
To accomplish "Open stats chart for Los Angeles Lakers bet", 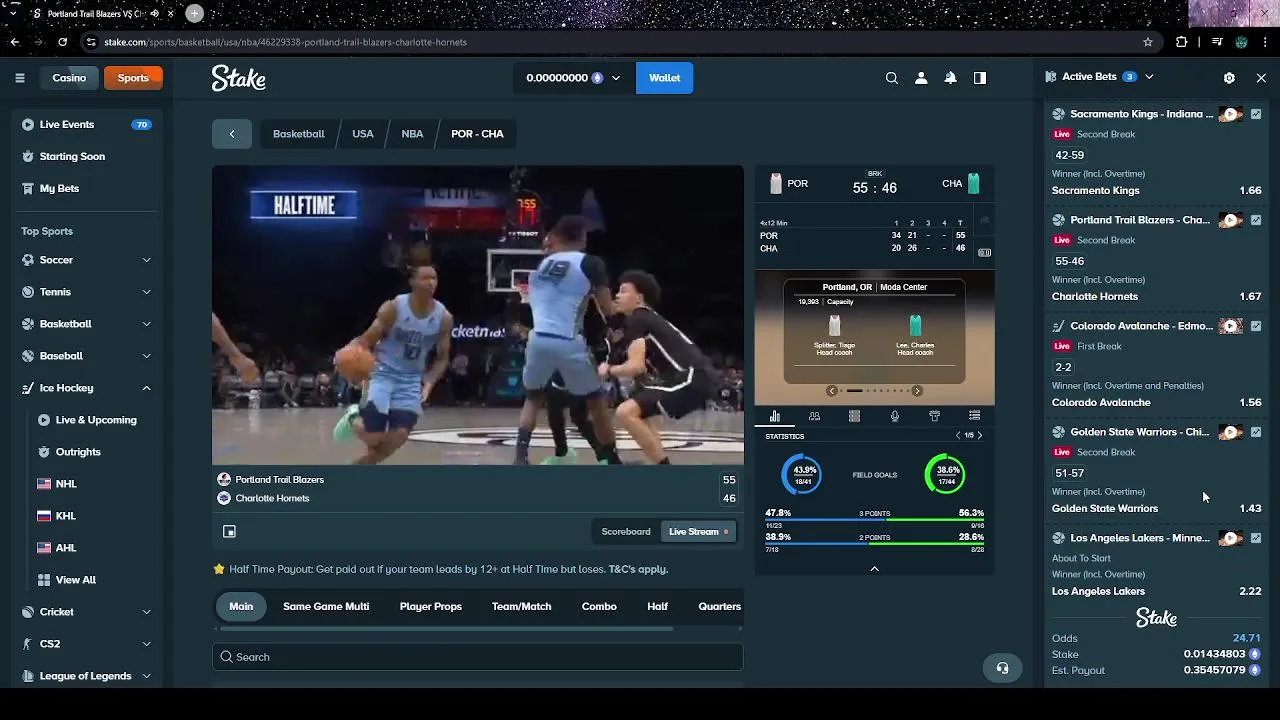I will [x=1256, y=538].
